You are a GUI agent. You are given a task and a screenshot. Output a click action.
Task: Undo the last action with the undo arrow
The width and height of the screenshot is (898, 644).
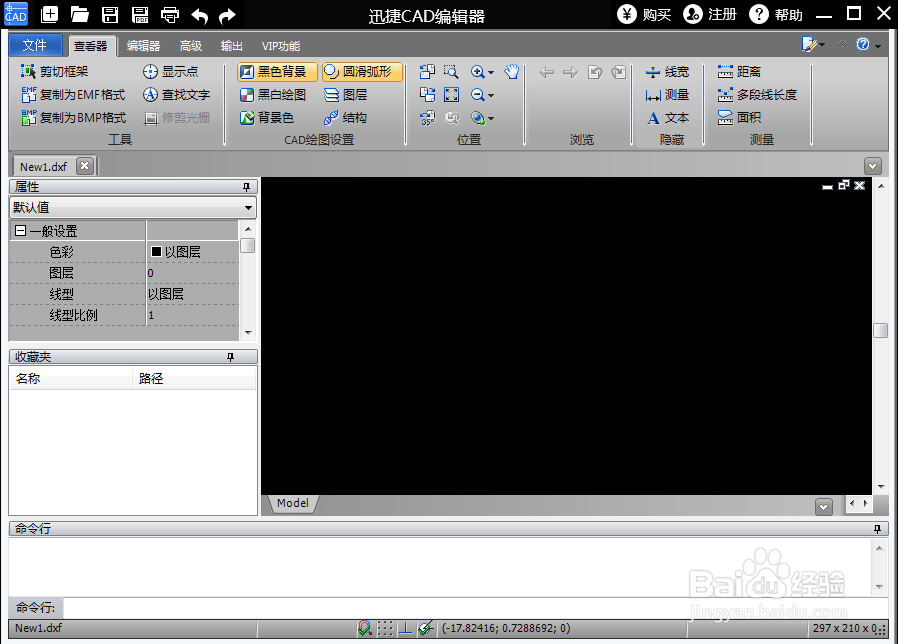(199, 15)
